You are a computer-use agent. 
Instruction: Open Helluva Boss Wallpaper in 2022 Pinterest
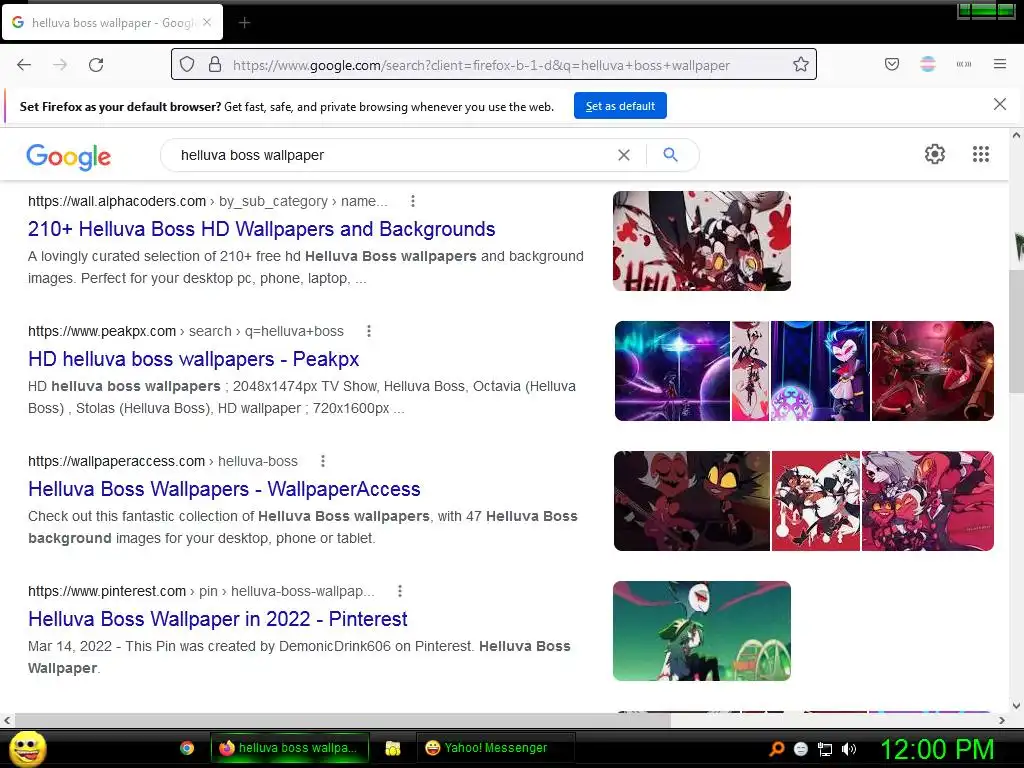217,619
